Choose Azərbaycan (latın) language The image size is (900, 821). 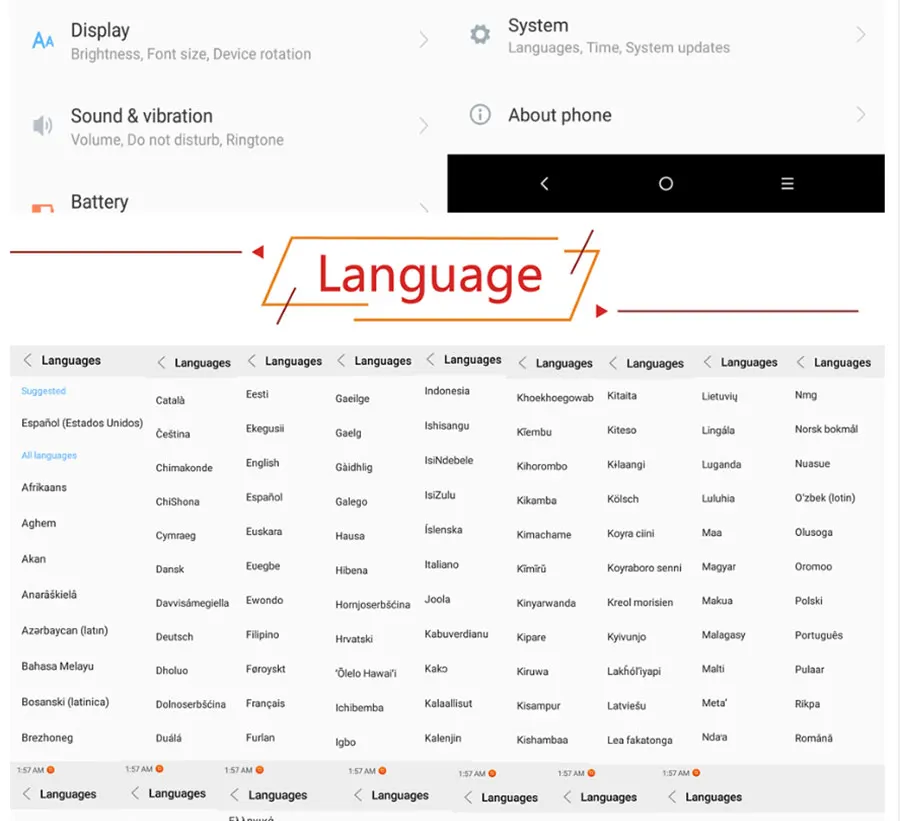(65, 630)
